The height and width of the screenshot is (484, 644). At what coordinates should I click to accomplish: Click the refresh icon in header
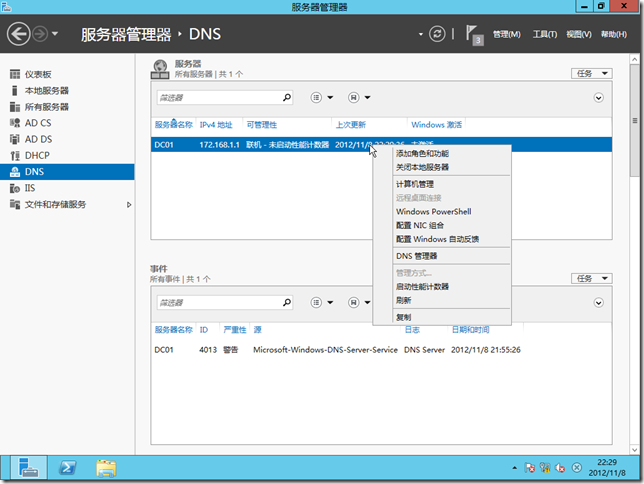437,34
